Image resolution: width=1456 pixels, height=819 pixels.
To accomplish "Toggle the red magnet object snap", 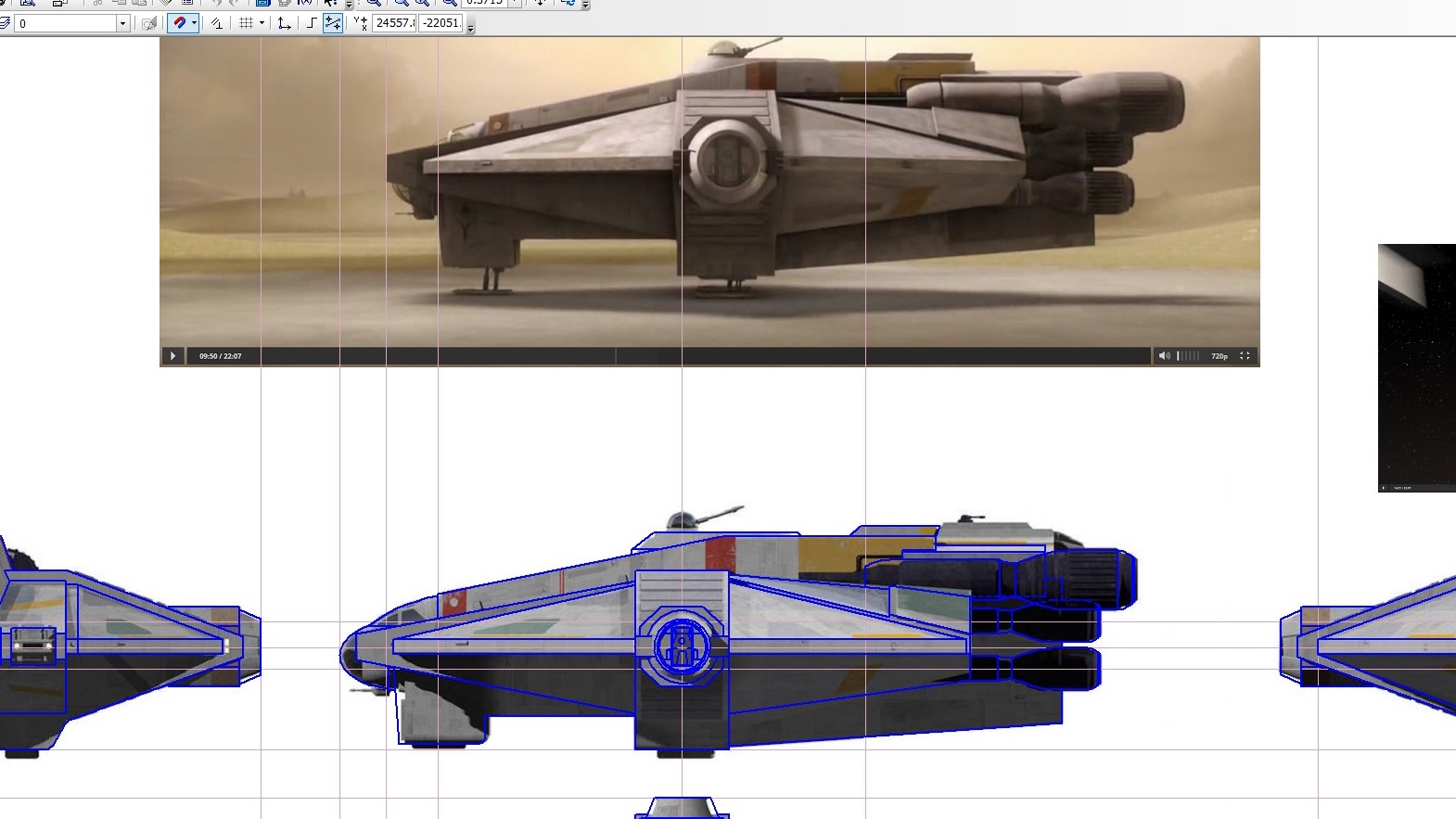I will point(179,23).
